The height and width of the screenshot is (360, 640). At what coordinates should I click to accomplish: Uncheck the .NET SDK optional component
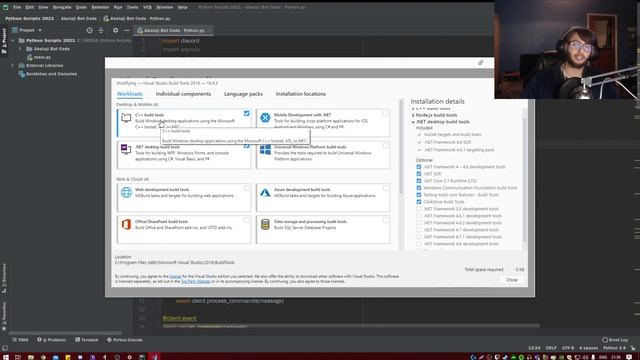(x=419, y=174)
